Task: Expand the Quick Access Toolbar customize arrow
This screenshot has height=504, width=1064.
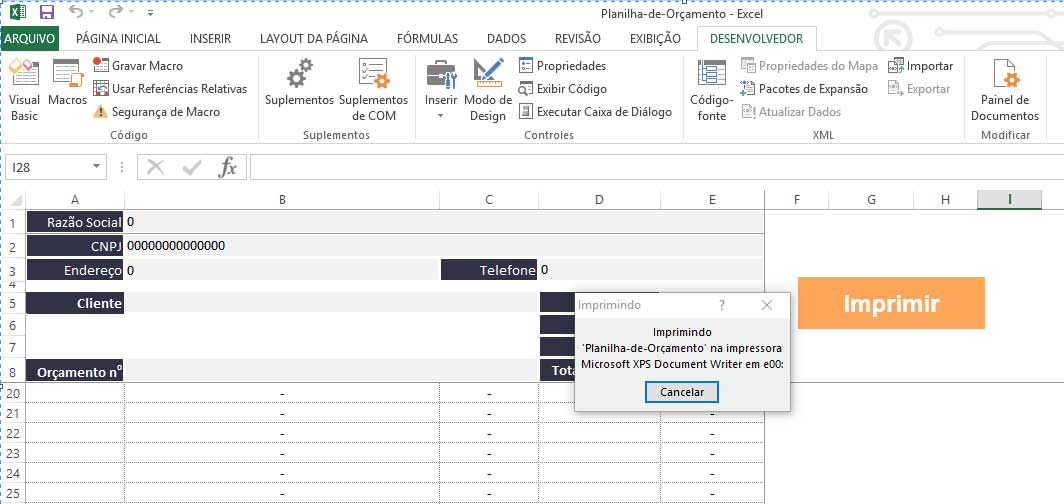Action: pyautogui.click(x=150, y=14)
